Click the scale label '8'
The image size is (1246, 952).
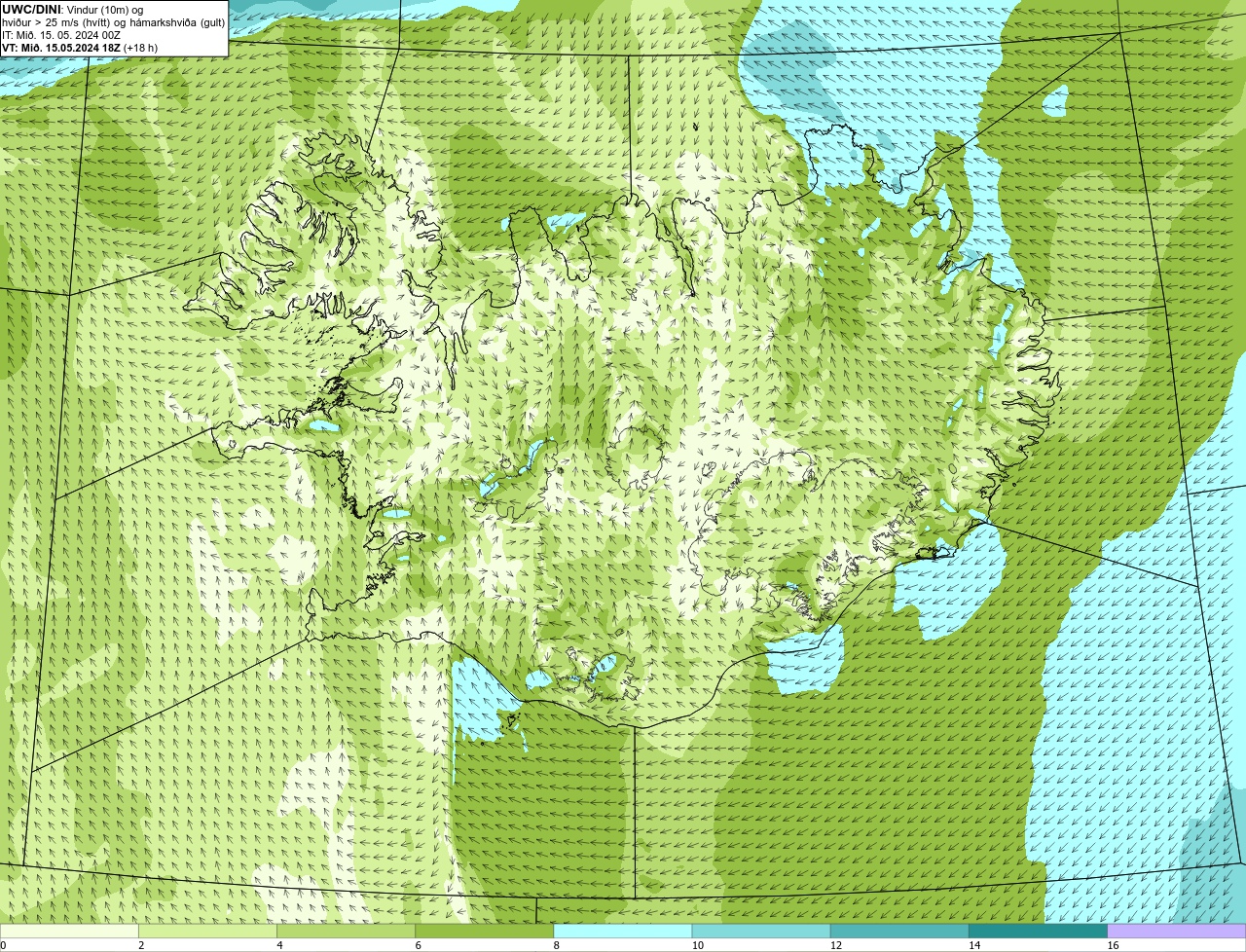coord(557,945)
